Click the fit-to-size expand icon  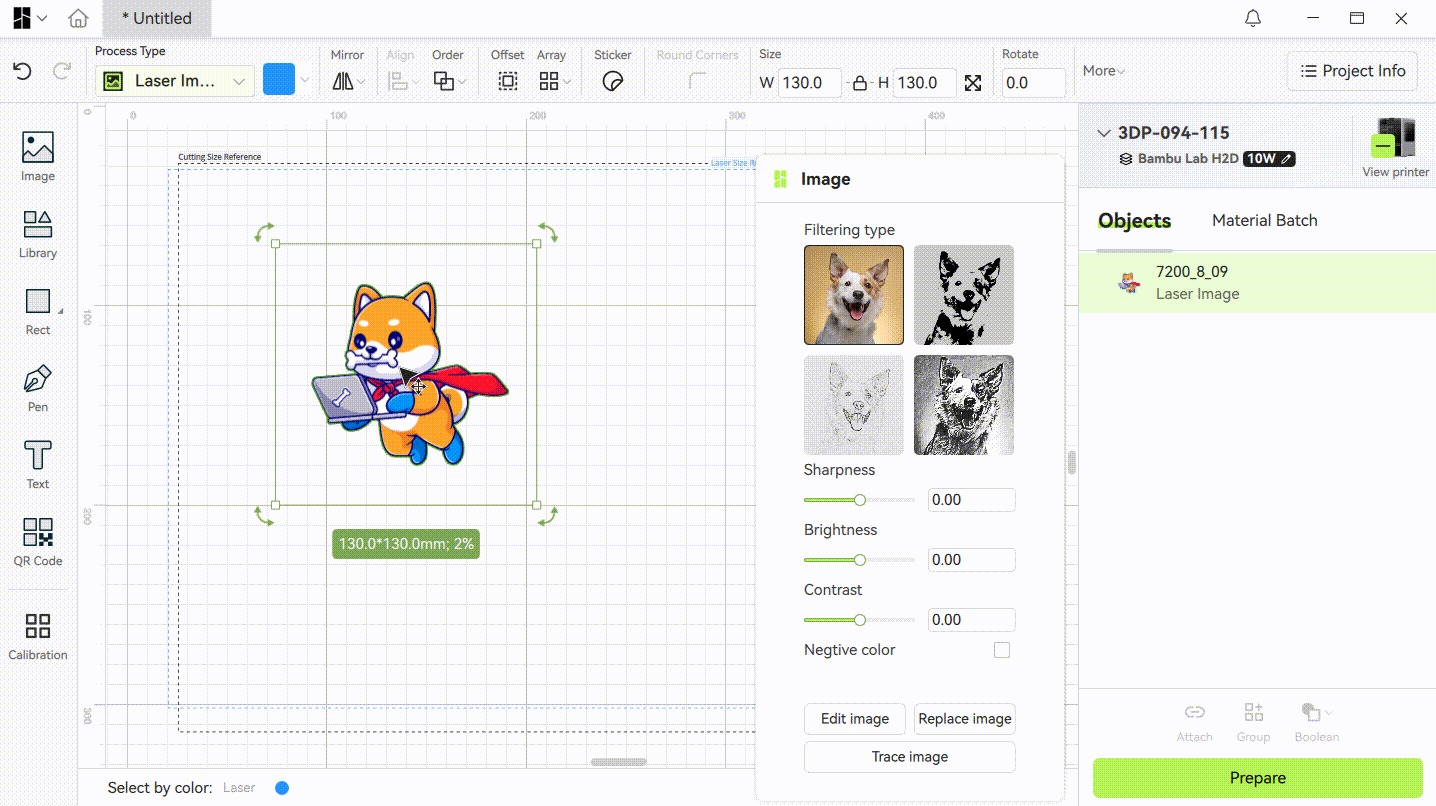tap(973, 83)
